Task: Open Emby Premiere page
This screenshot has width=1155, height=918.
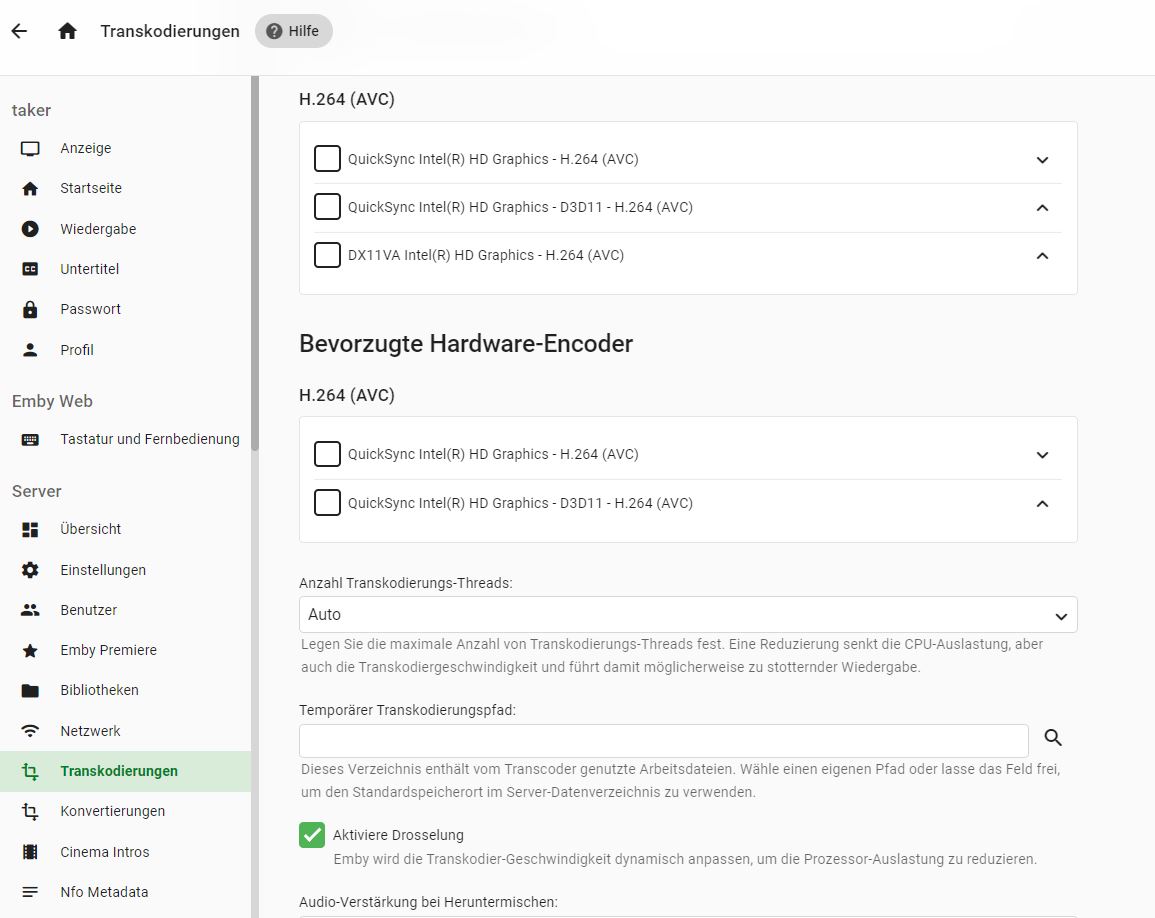Action: point(125,651)
